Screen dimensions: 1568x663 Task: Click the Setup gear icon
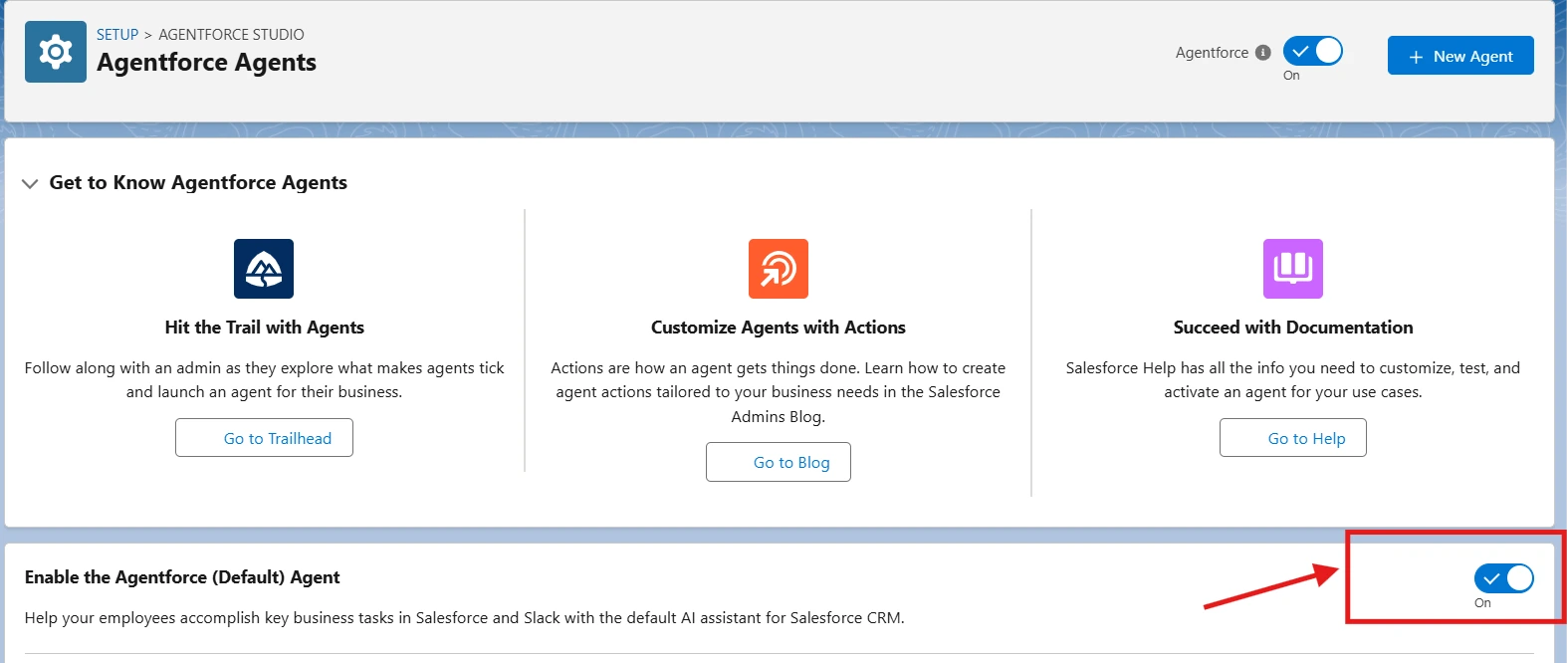click(x=56, y=52)
